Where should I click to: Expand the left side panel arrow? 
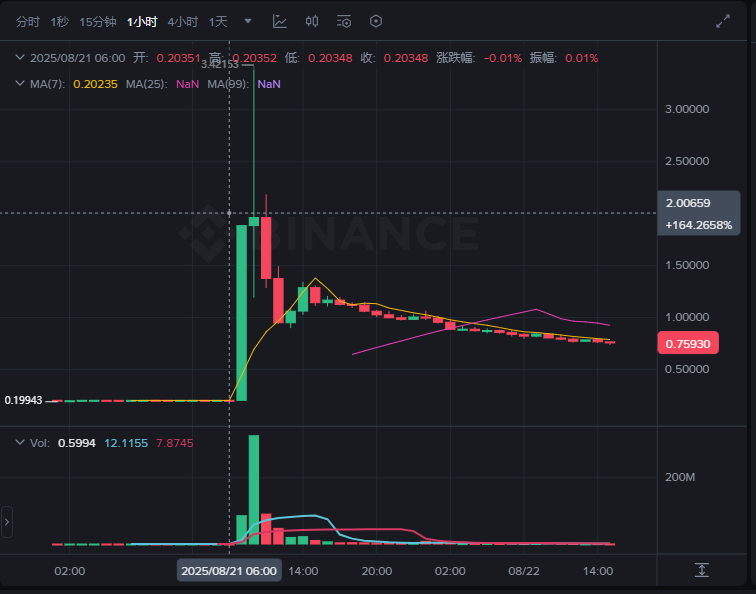(6, 522)
